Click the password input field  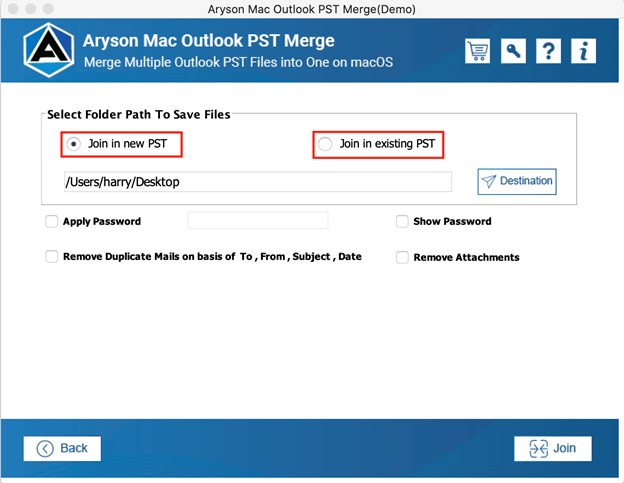coord(258,220)
